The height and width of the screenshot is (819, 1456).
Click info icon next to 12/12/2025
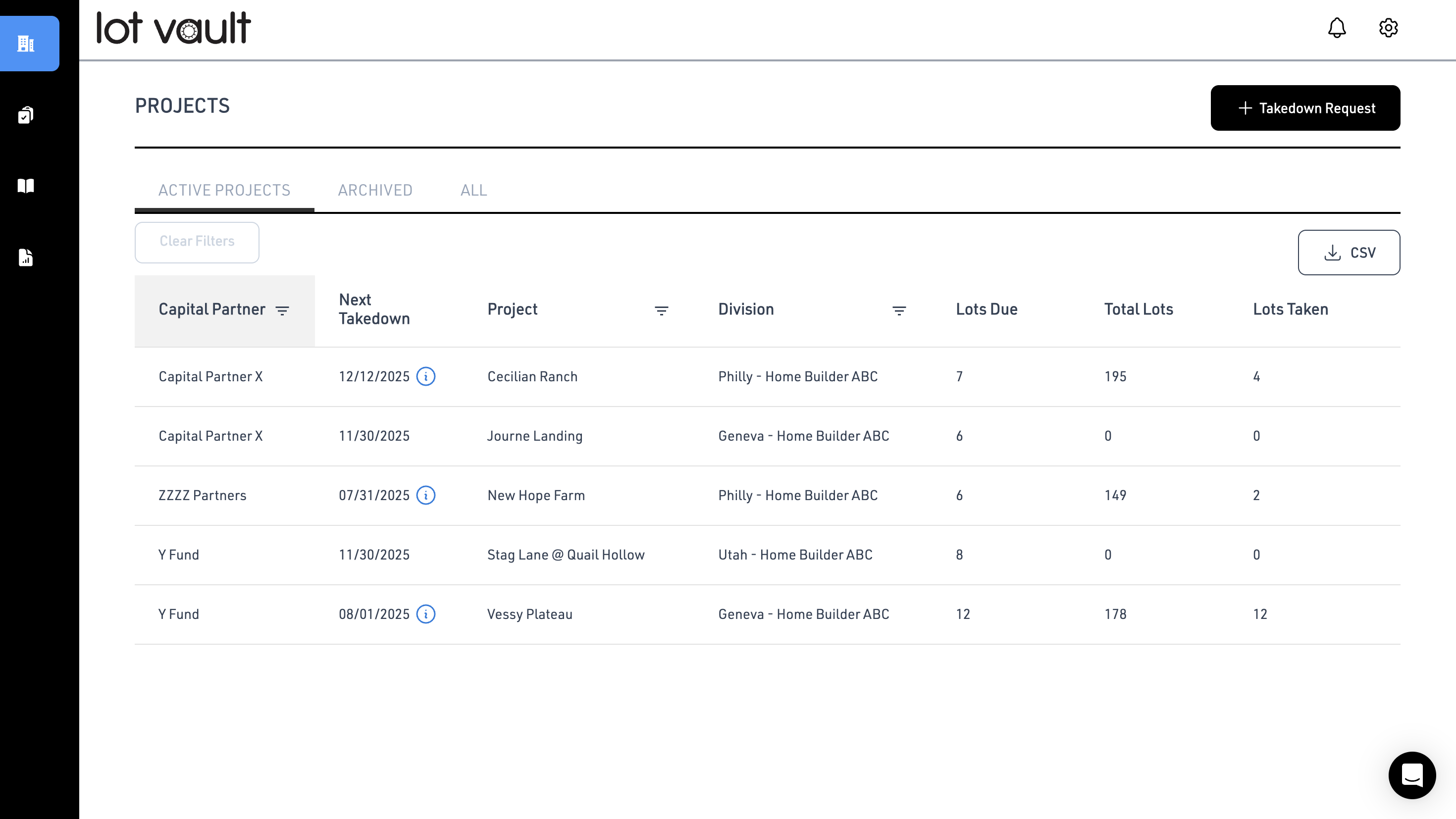(425, 376)
